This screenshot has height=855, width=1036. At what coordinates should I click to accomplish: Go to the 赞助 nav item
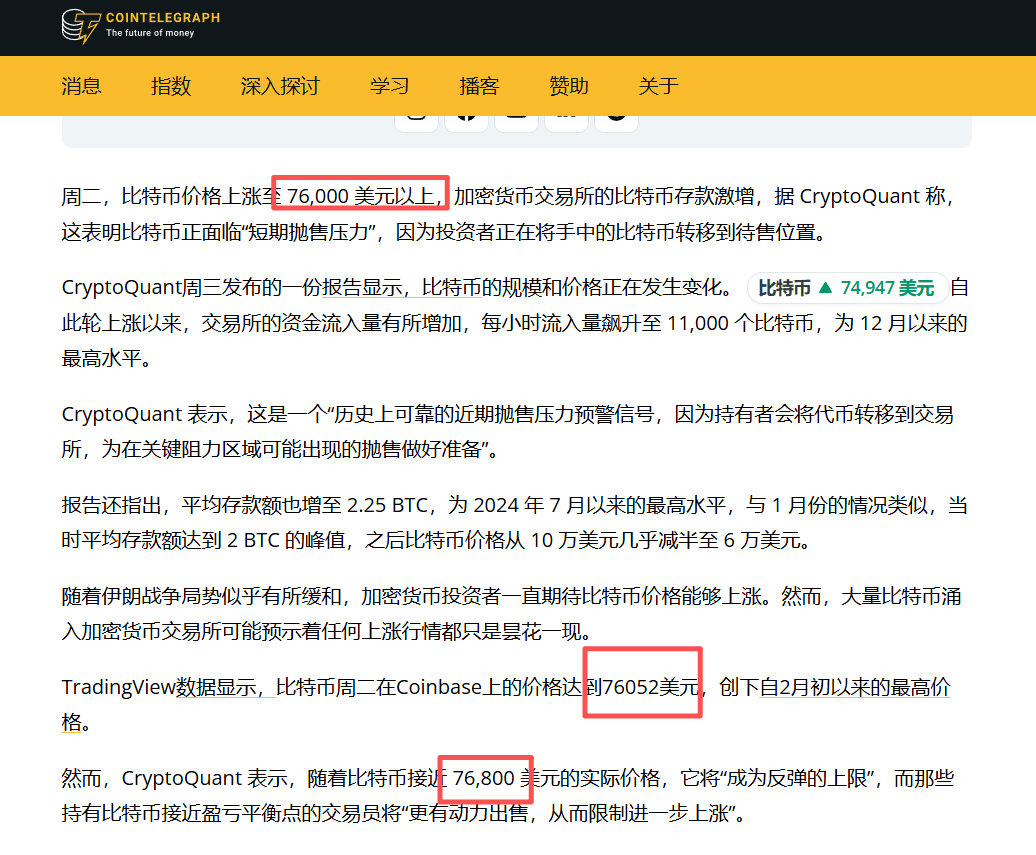569,86
